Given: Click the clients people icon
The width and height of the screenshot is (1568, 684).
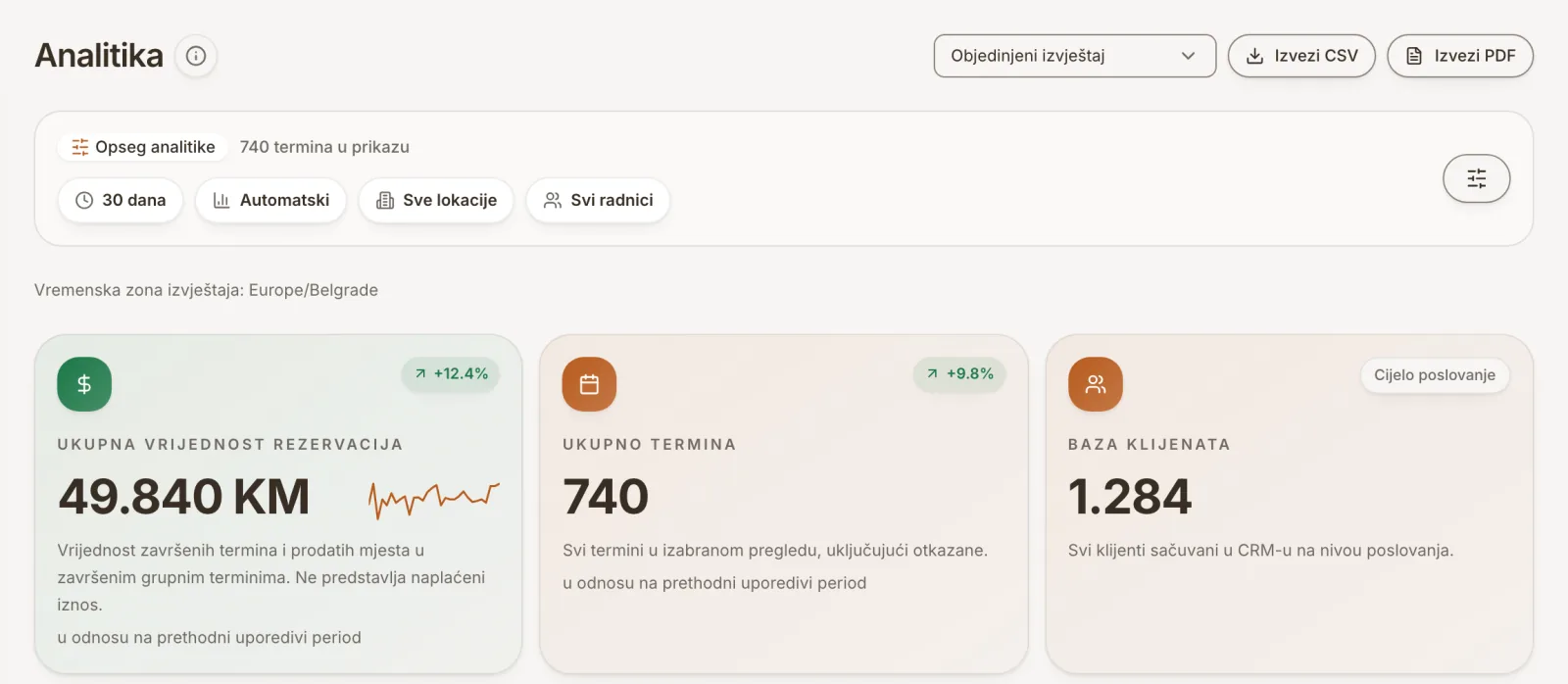Looking at the screenshot, I should (1096, 384).
